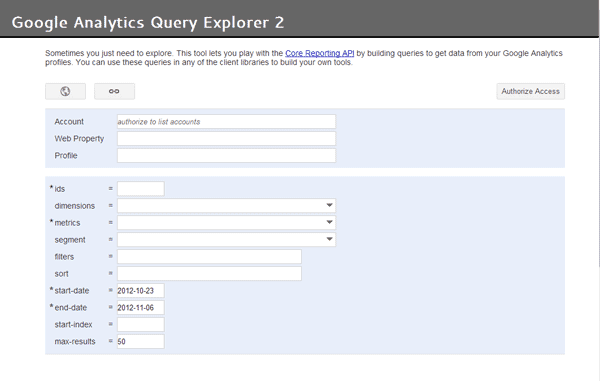Expand the segment dropdown arrow

click(329, 239)
